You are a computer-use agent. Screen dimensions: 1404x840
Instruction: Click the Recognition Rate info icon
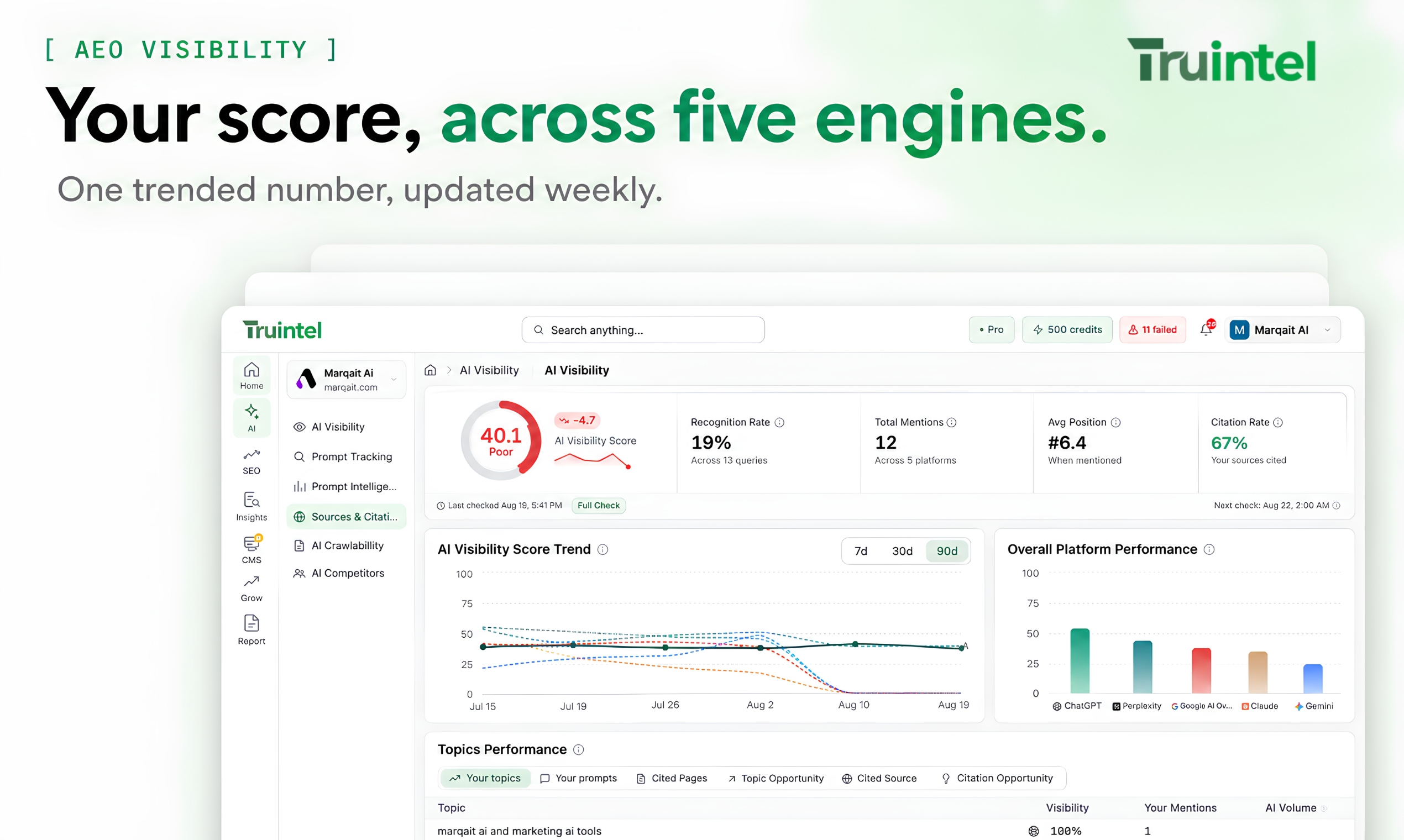click(779, 422)
